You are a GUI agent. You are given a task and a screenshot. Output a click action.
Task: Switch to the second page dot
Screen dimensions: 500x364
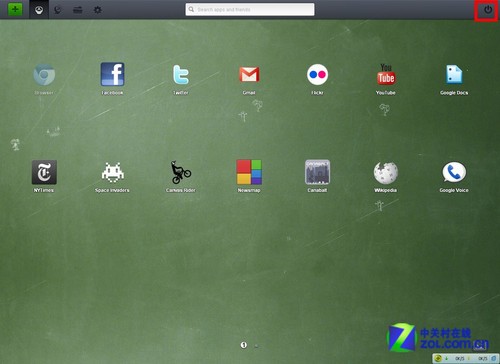point(256,346)
